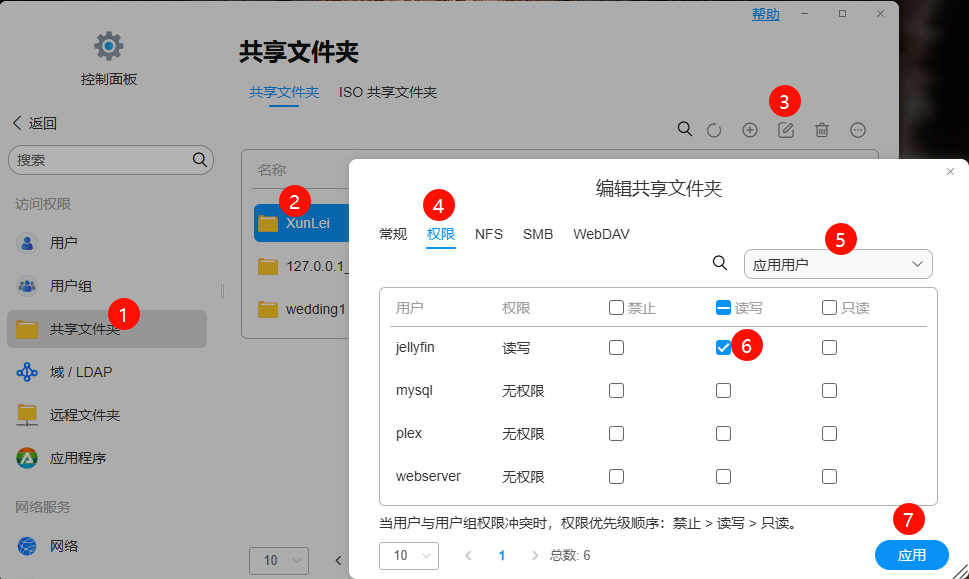Click the search magnifier in the shared folder toolbar
The image size is (969, 579).
[x=685, y=129]
